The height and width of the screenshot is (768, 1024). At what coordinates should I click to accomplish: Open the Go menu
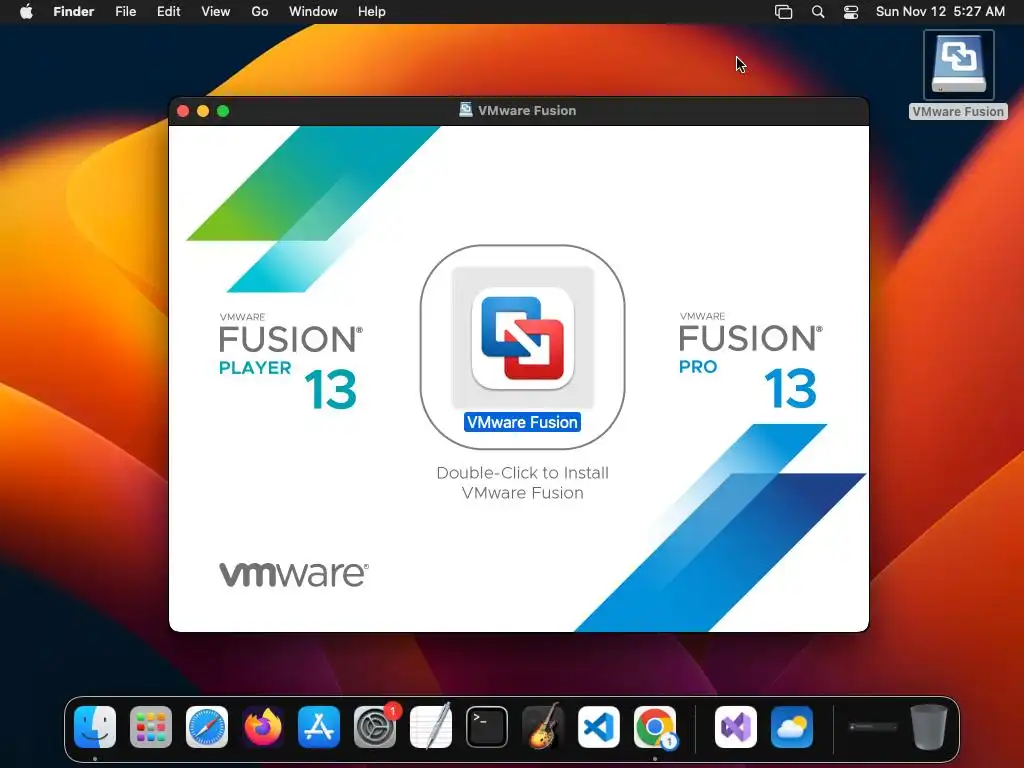tap(260, 12)
